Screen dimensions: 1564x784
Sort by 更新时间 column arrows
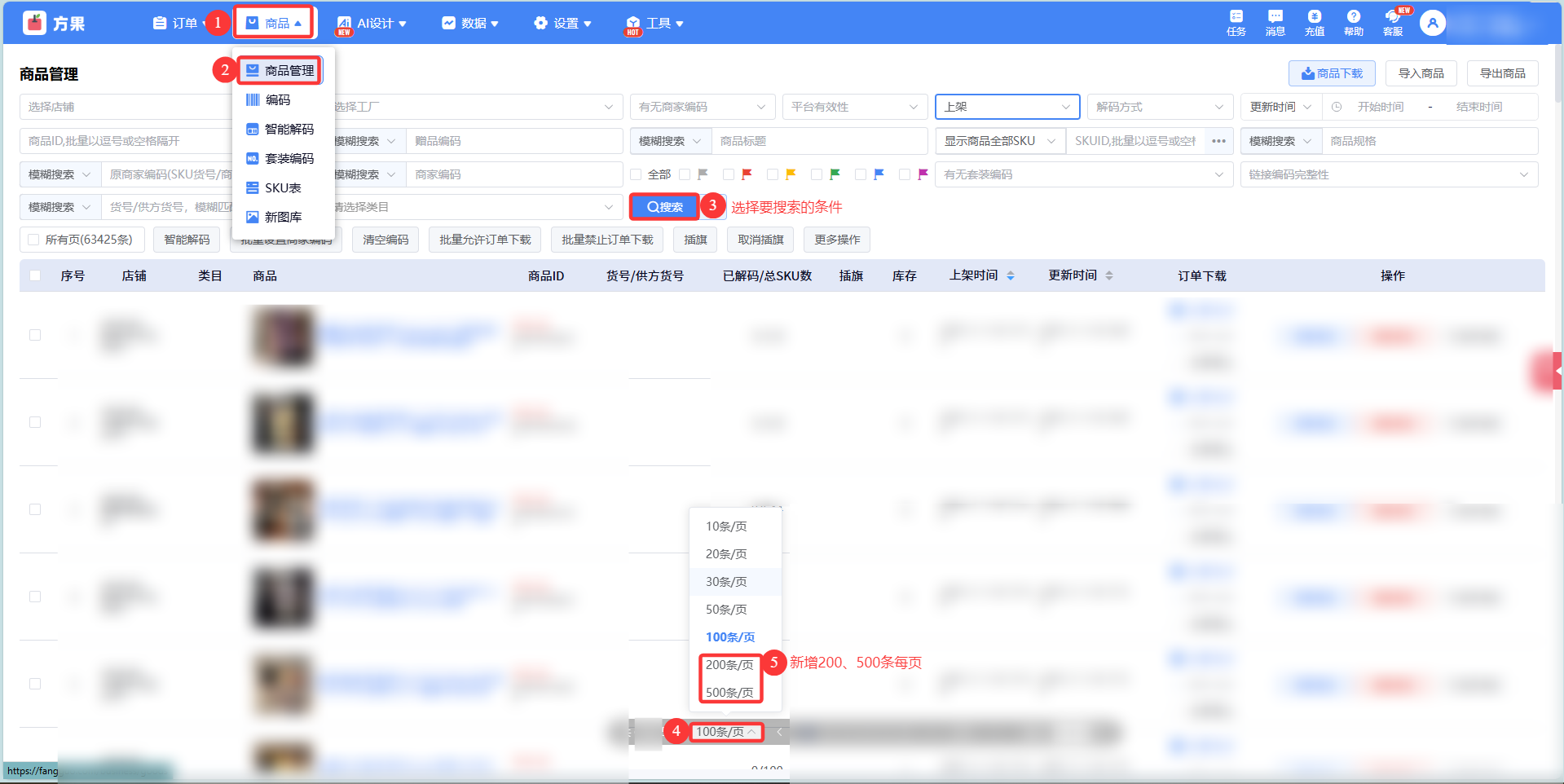click(x=1109, y=276)
